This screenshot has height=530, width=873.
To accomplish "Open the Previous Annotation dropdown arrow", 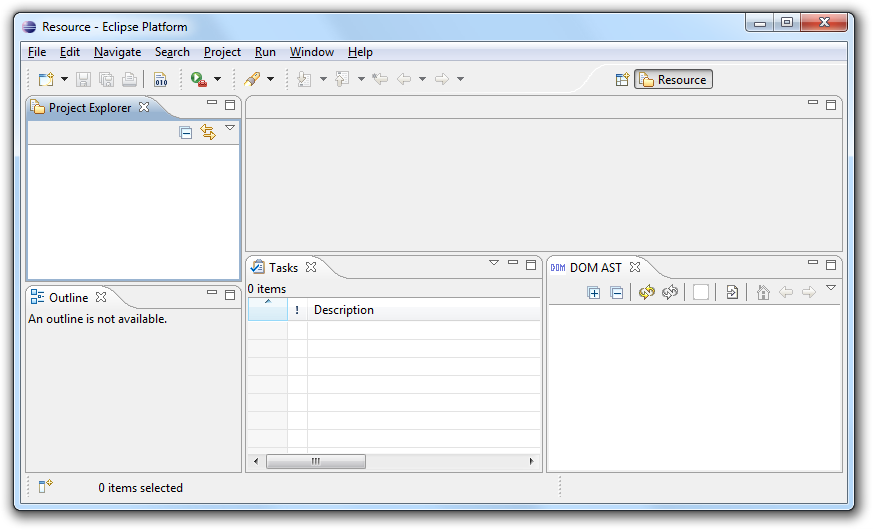I will coord(361,79).
